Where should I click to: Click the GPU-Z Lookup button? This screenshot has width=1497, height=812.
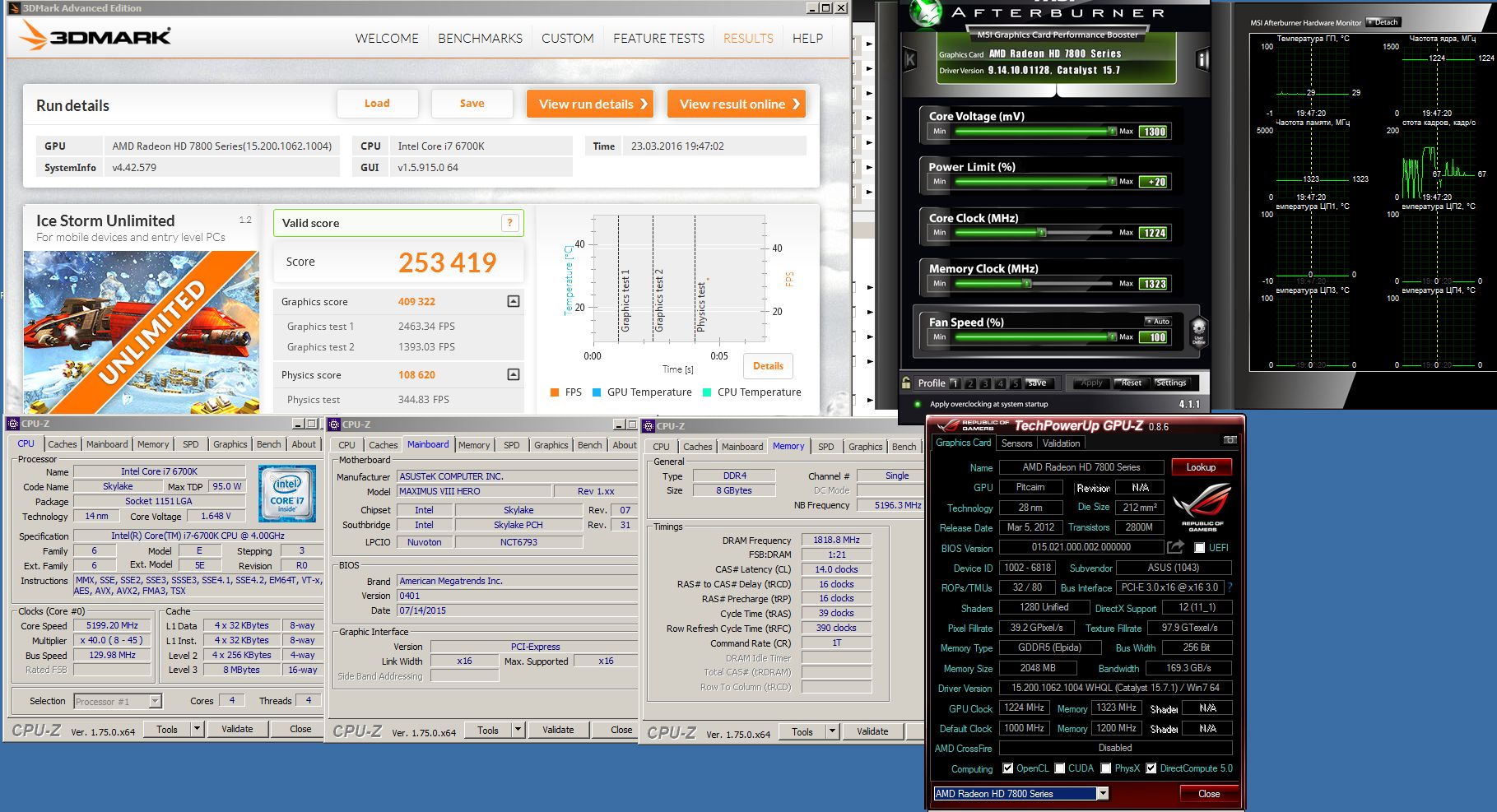pos(1201,467)
